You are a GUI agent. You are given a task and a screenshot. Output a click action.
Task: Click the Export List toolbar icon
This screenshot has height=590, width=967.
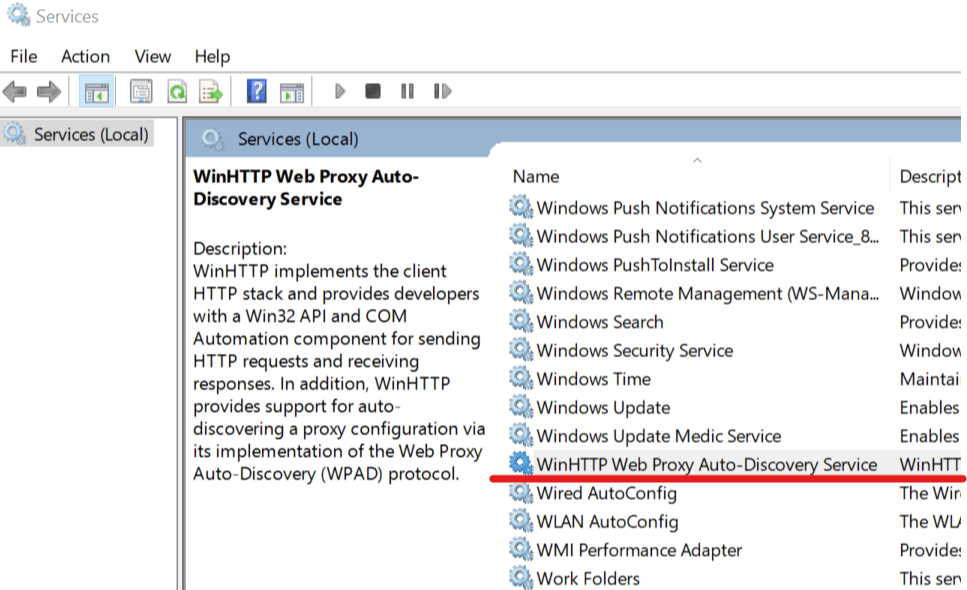click(211, 92)
